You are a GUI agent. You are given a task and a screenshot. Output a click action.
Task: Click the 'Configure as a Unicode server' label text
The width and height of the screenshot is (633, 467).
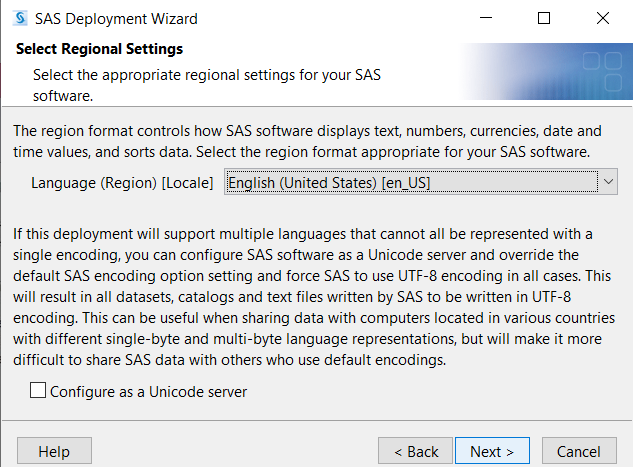[x=148, y=392]
